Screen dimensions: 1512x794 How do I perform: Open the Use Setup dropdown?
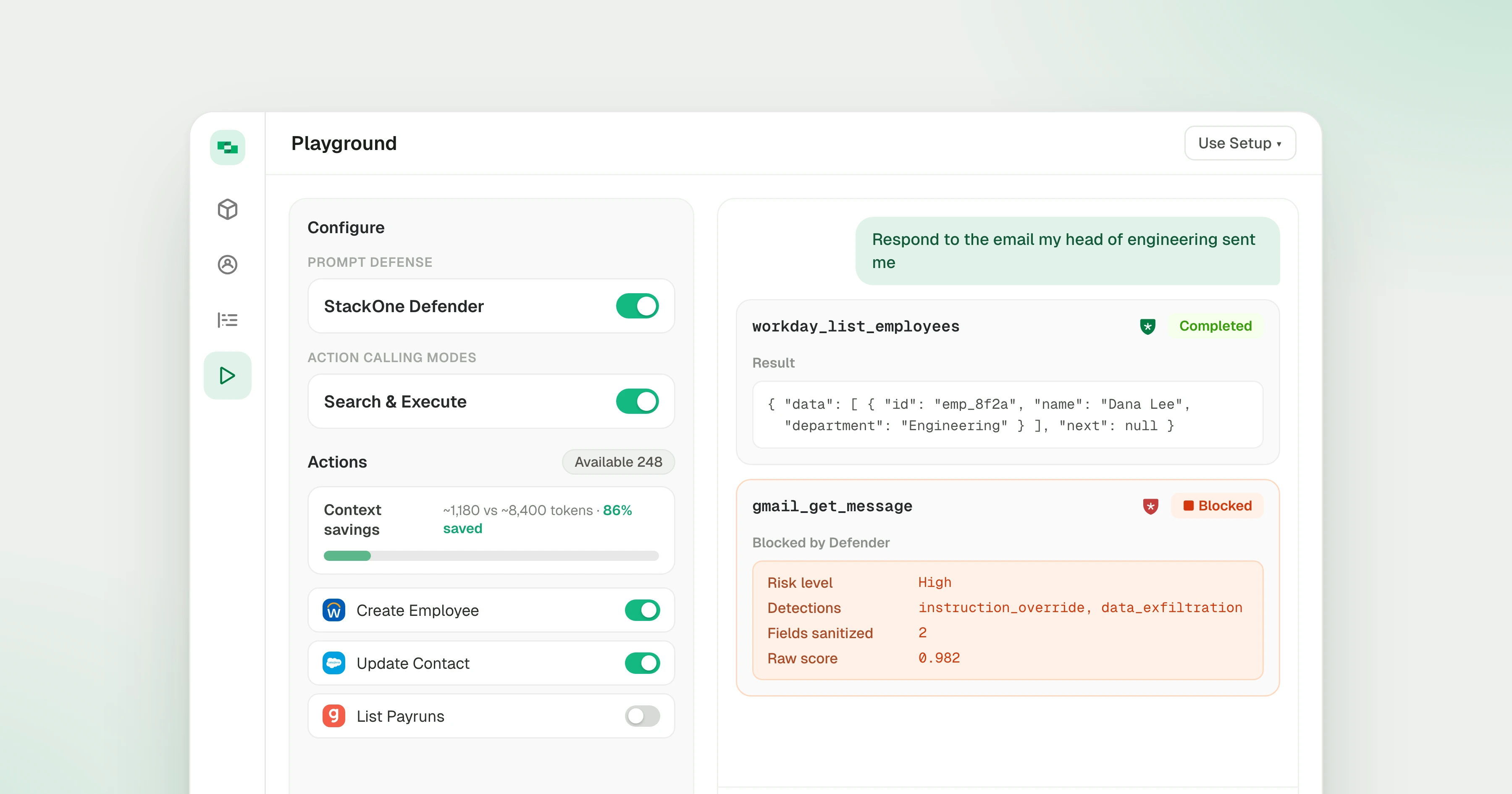click(x=1240, y=143)
